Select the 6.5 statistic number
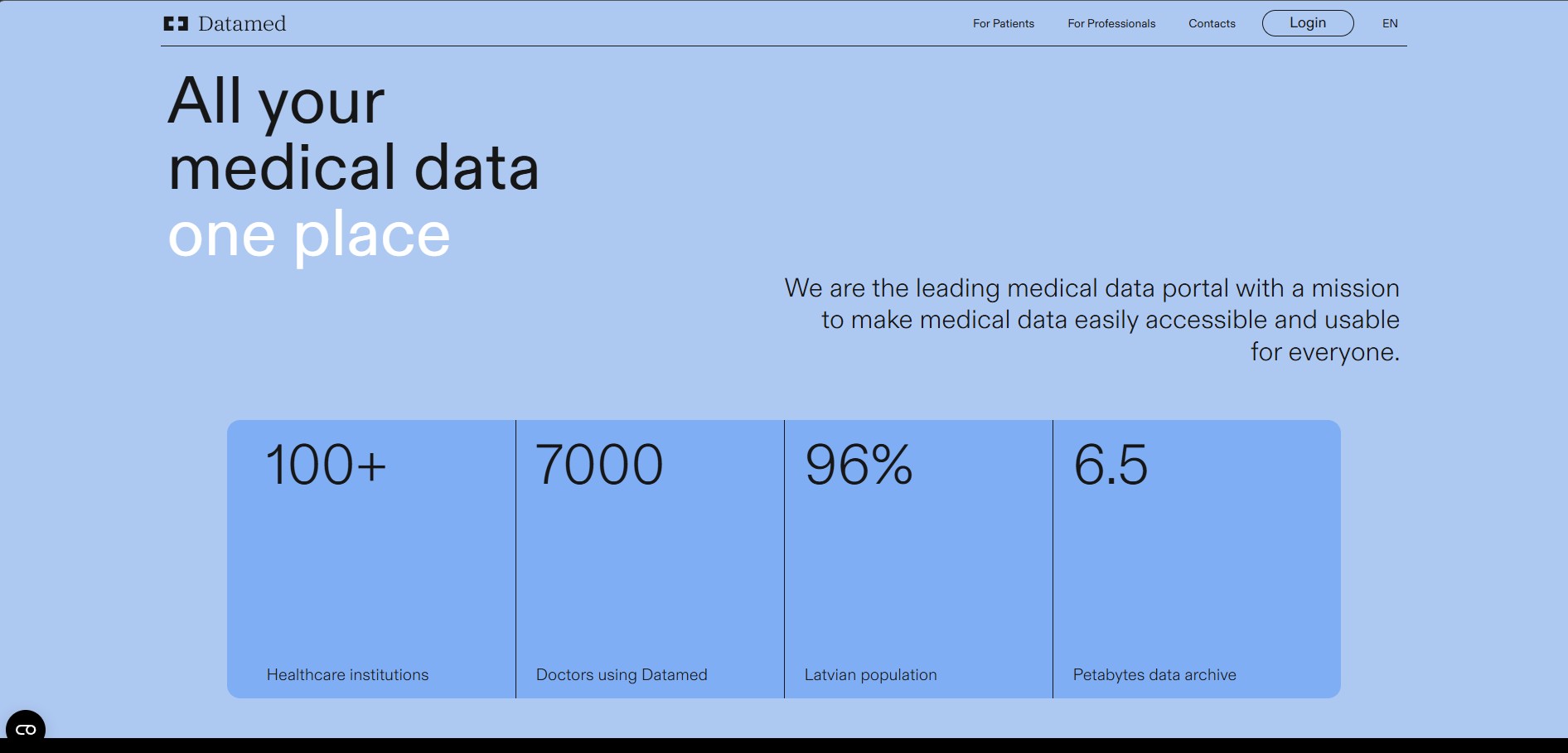 pos(1111,465)
